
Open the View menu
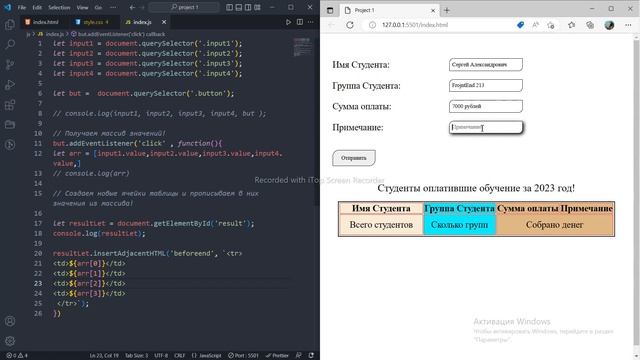coord(82,7)
